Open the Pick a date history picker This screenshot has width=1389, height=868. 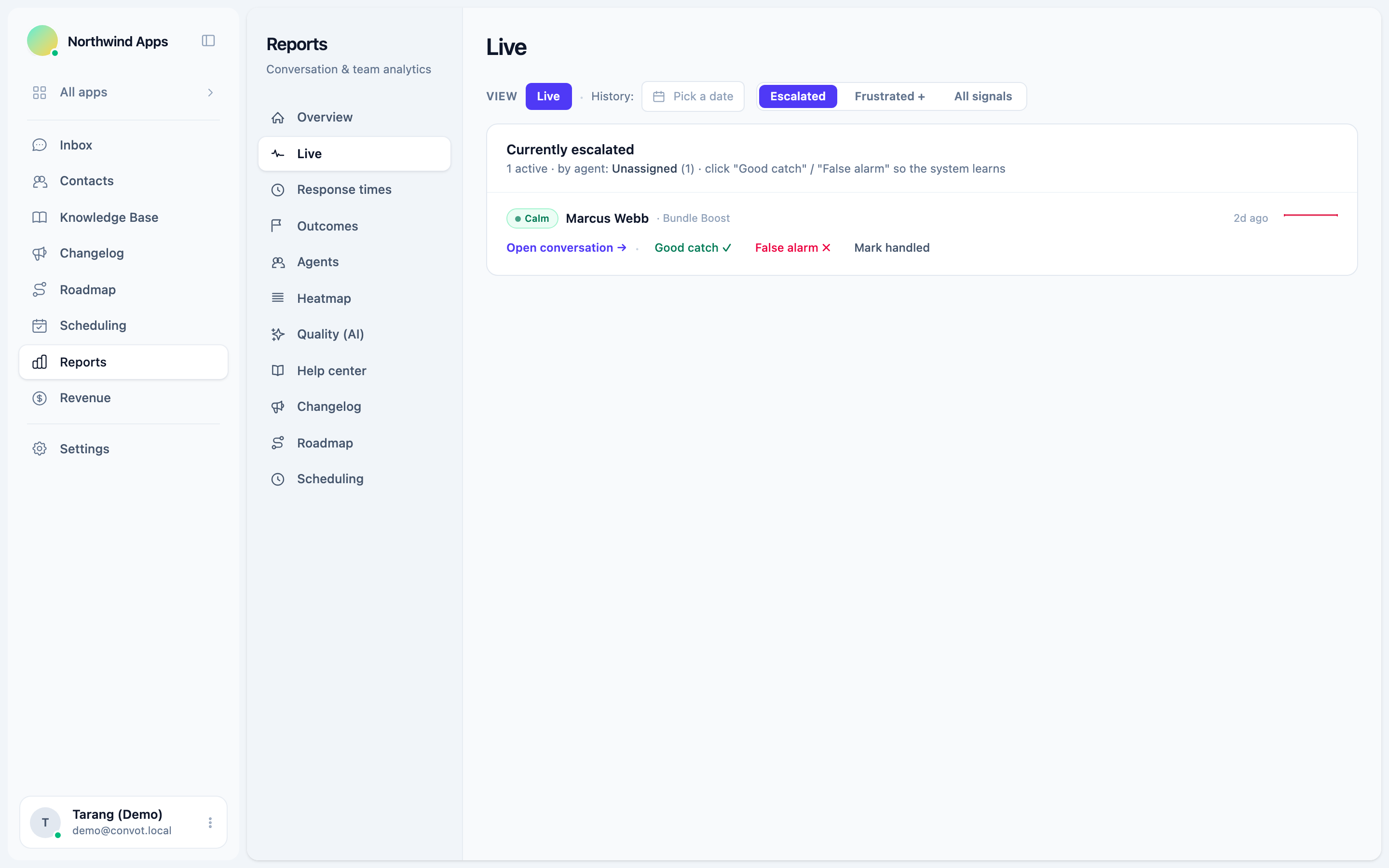693,96
